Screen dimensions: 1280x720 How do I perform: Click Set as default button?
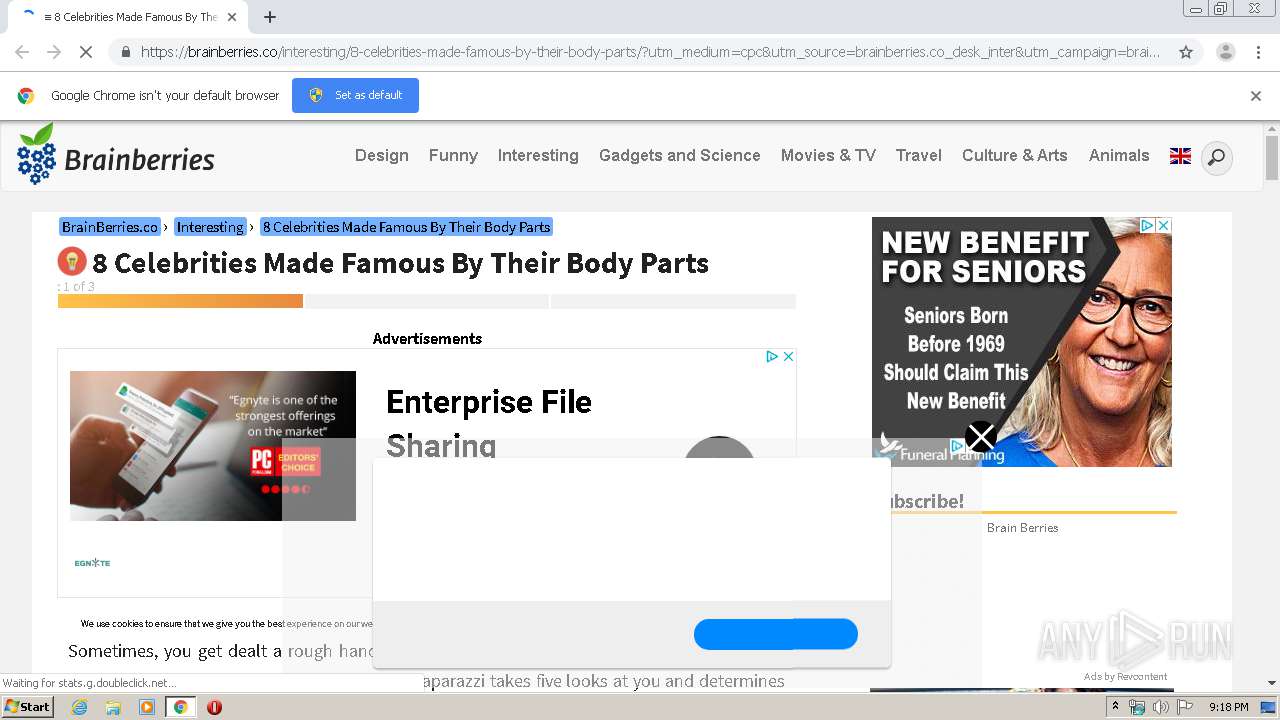355,95
